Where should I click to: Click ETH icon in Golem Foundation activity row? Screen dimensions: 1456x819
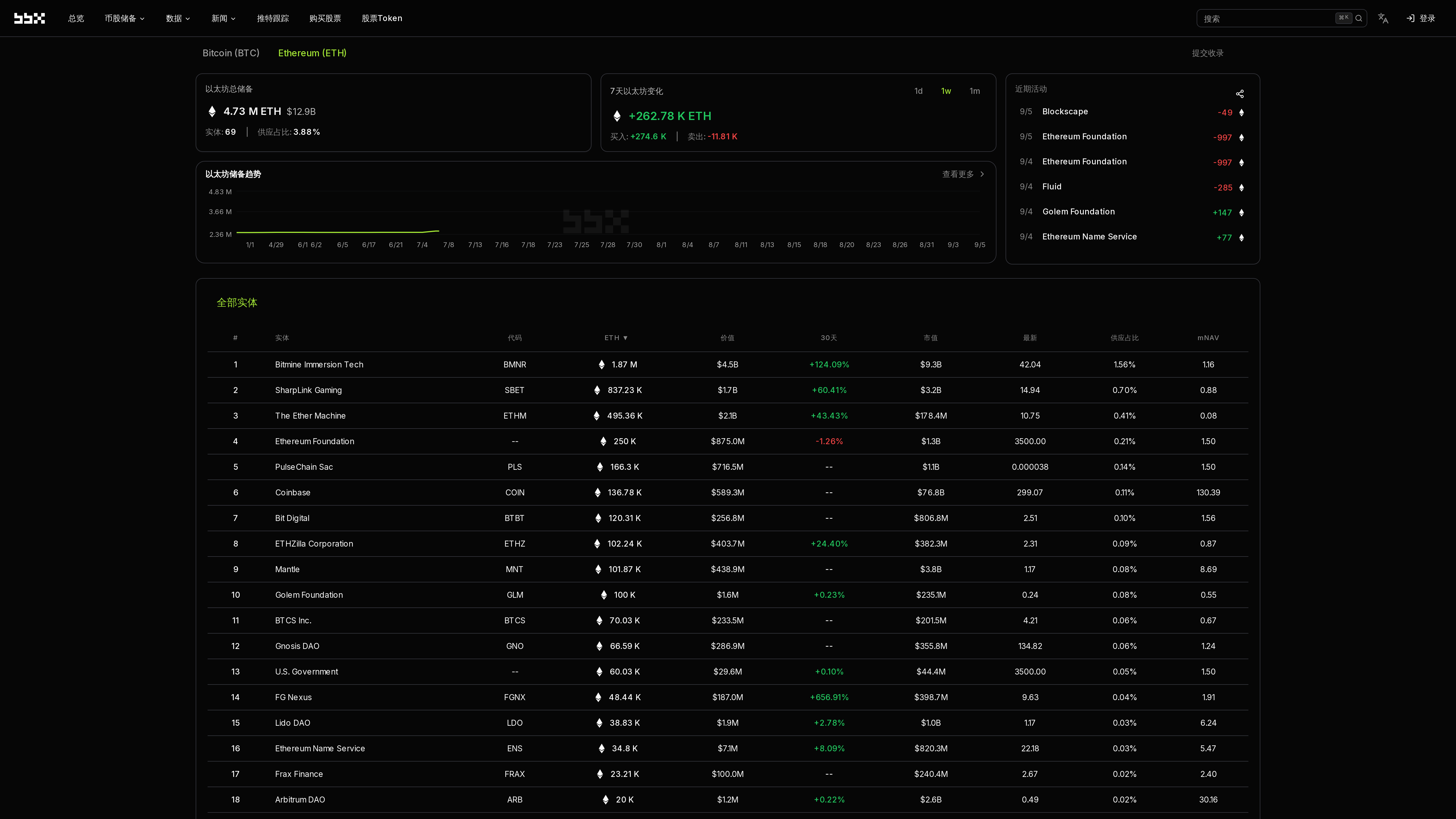tap(1241, 212)
